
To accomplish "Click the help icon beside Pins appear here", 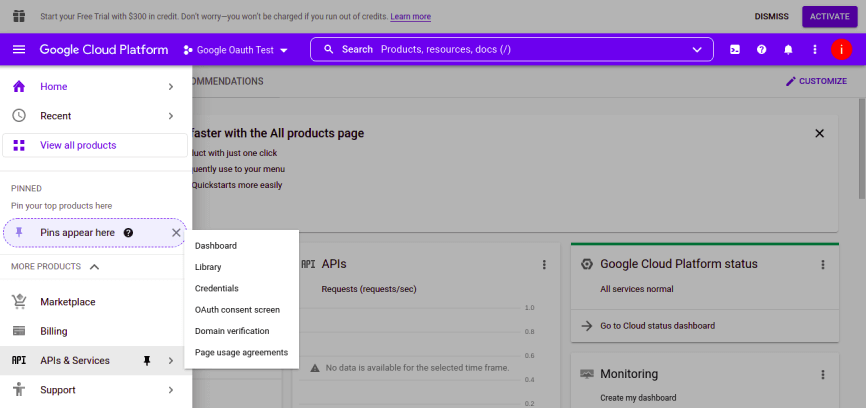I will coord(128,233).
